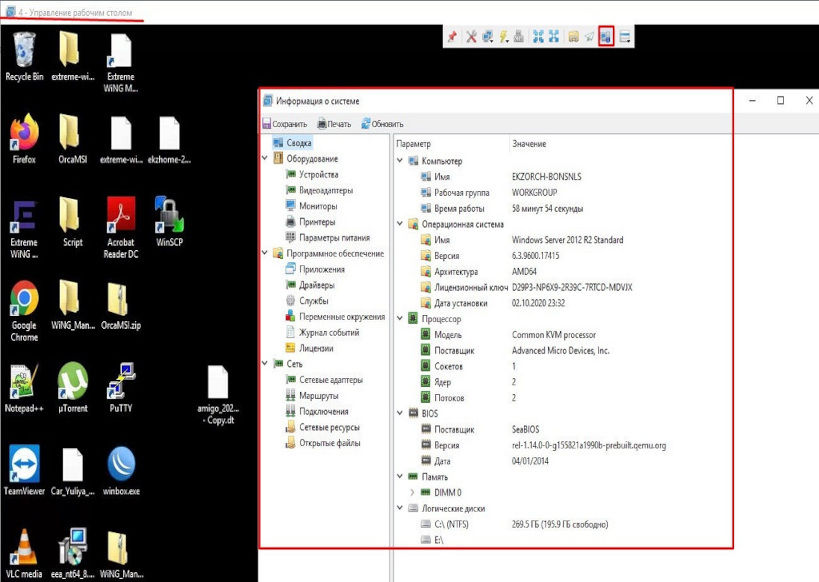This screenshot has width=819, height=582.
Task: Select the VLC media desktop shortcut
Action: (x=24, y=554)
